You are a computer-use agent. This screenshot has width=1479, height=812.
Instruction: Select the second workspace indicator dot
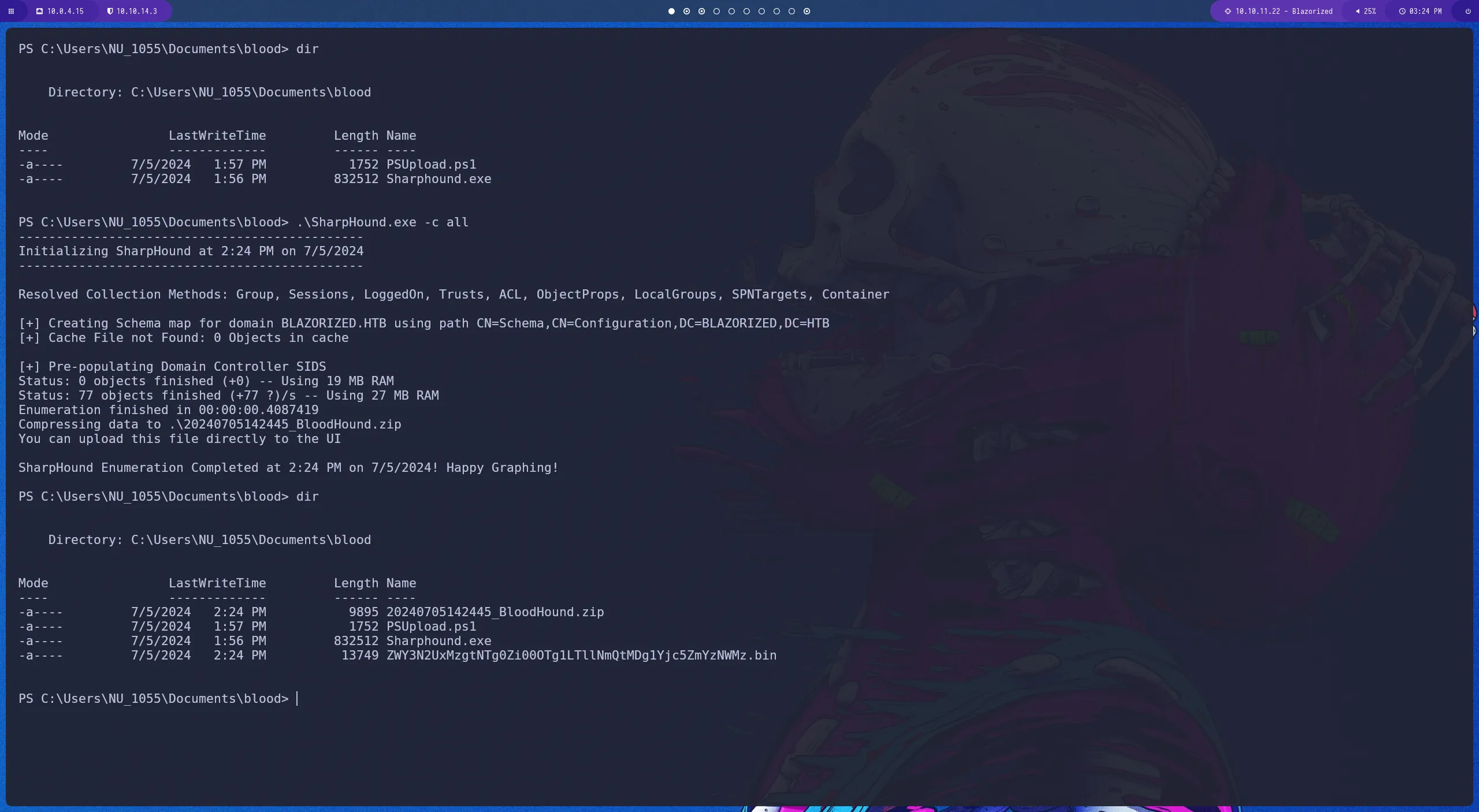click(686, 11)
